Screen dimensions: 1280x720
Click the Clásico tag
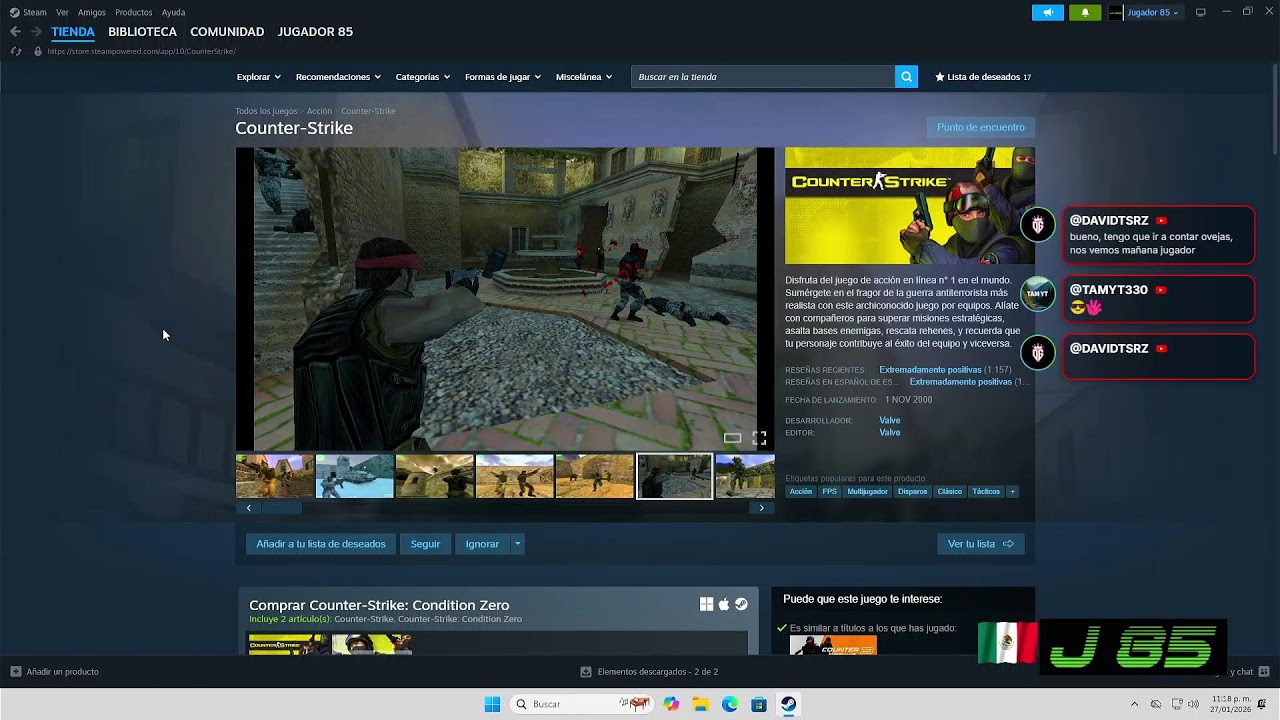point(950,492)
